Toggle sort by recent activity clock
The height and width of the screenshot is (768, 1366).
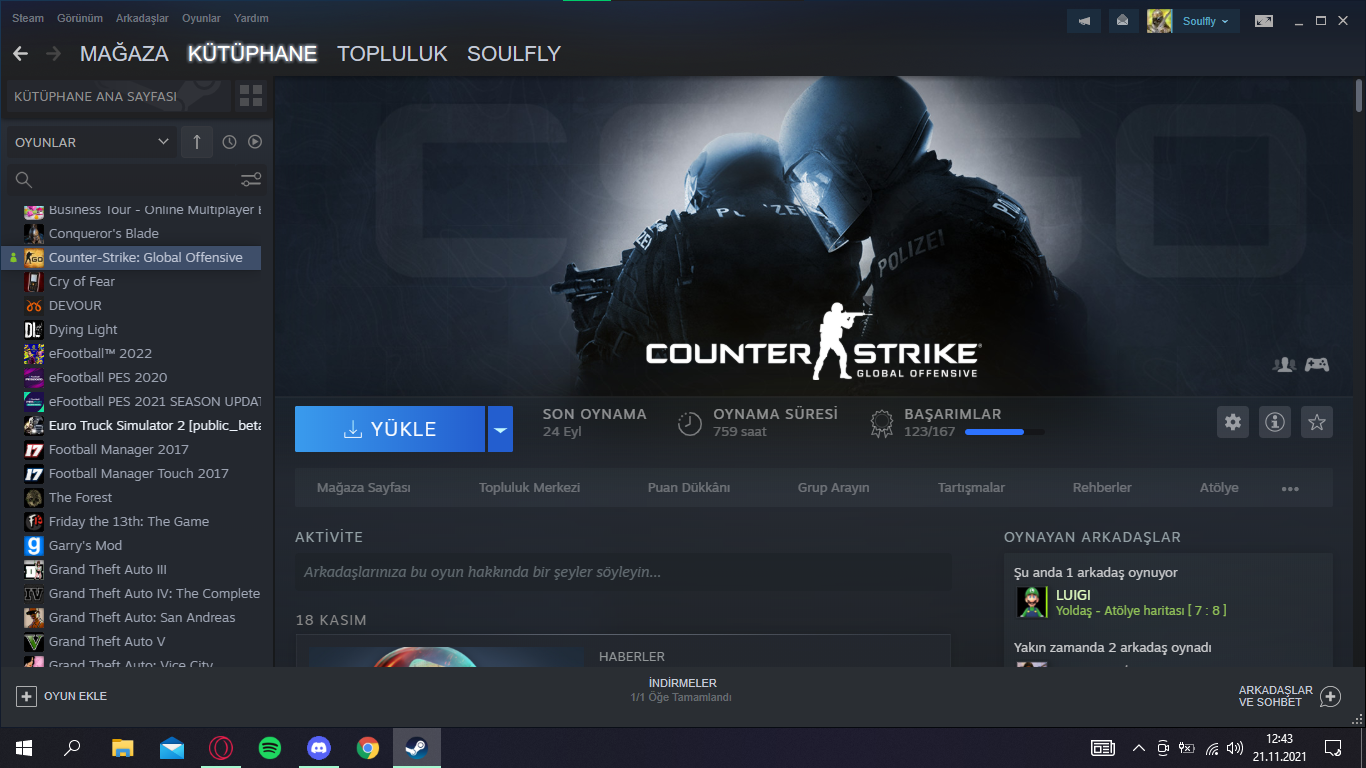(229, 142)
